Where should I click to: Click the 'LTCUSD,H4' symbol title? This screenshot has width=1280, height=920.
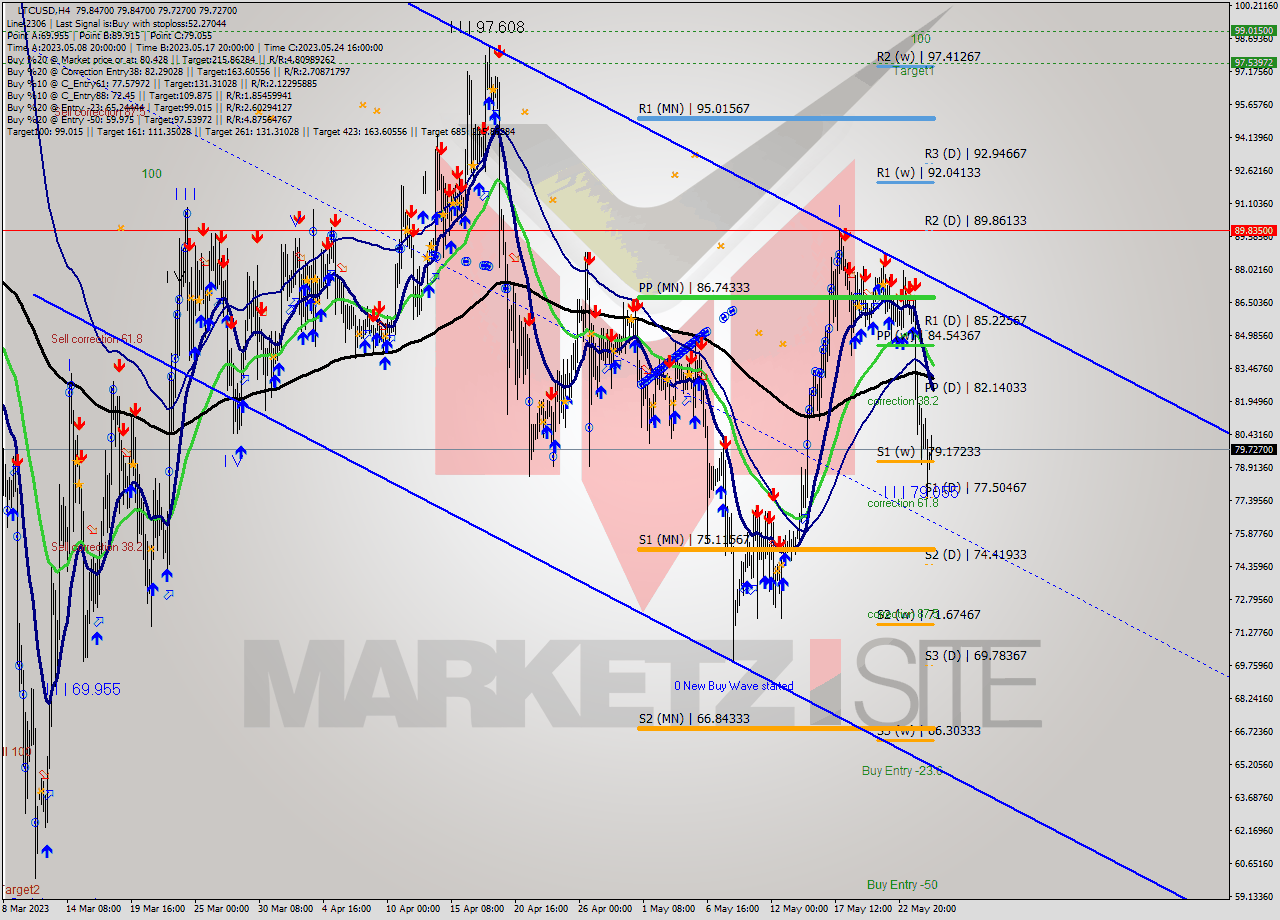point(43,10)
